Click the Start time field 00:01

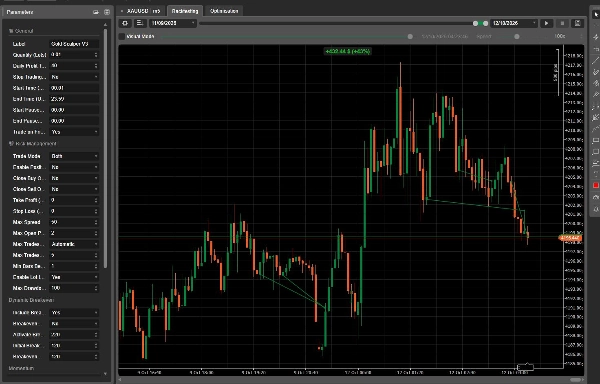point(74,88)
